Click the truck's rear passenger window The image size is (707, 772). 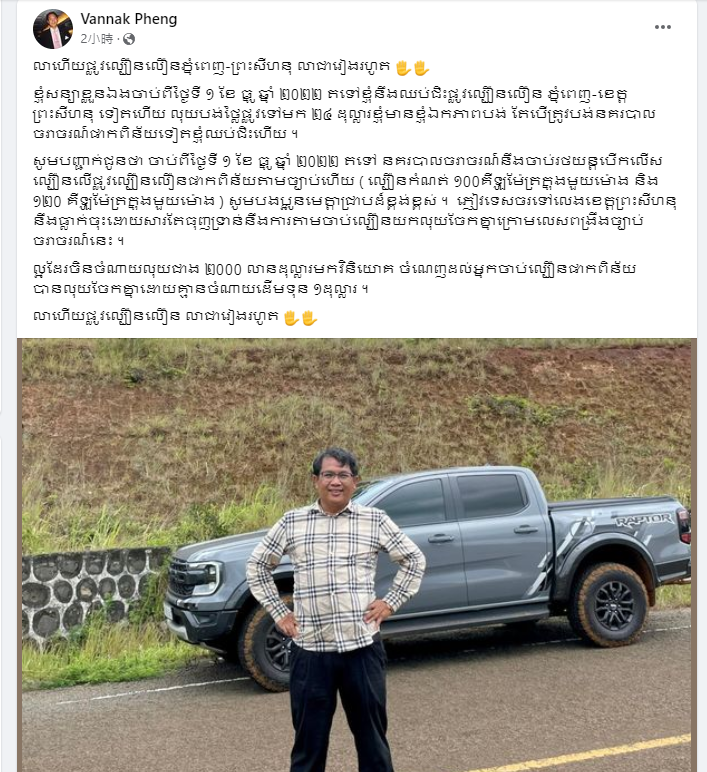490,497
